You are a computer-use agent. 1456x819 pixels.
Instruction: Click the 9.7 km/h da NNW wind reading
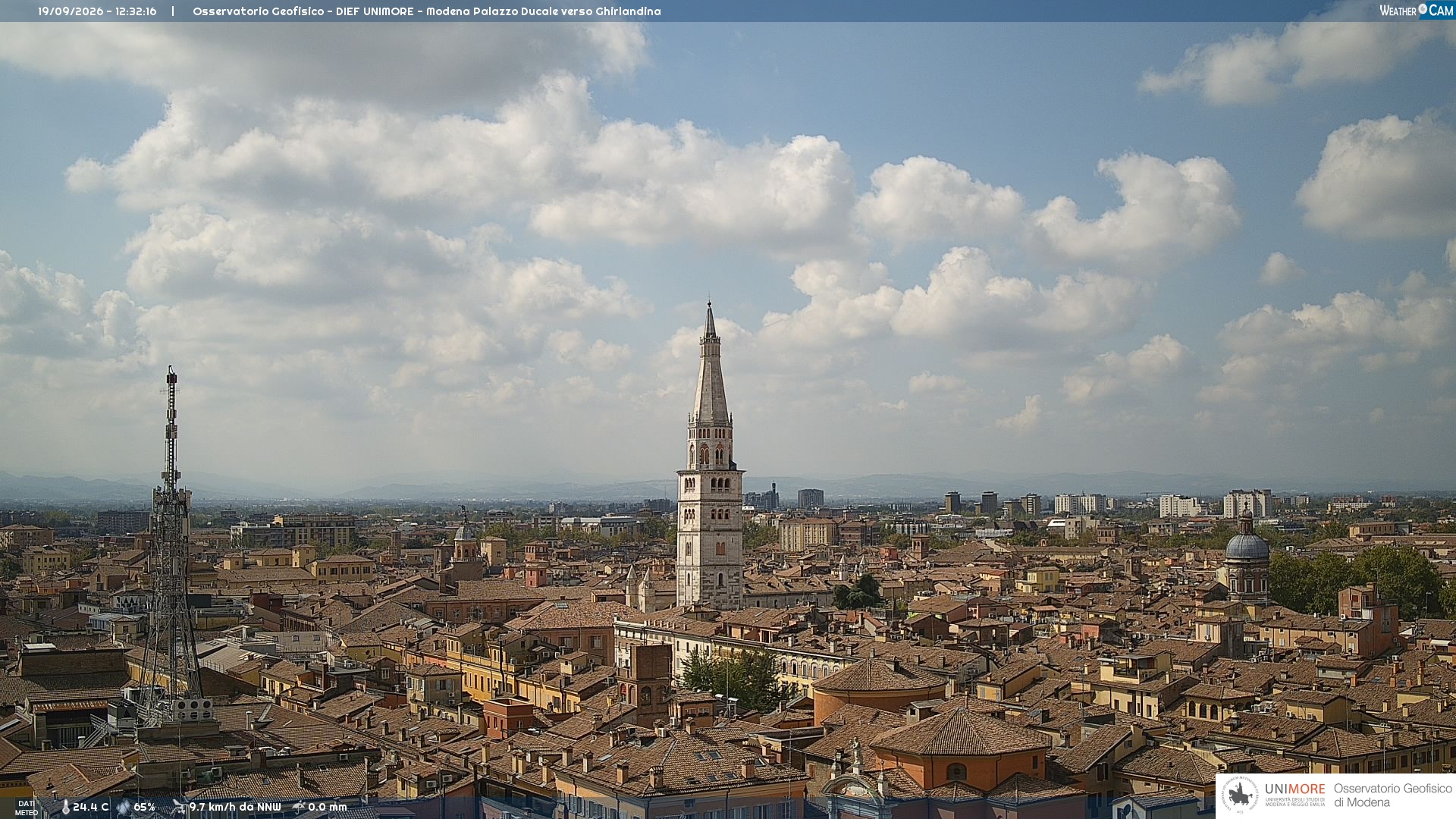tap(235, 807)
